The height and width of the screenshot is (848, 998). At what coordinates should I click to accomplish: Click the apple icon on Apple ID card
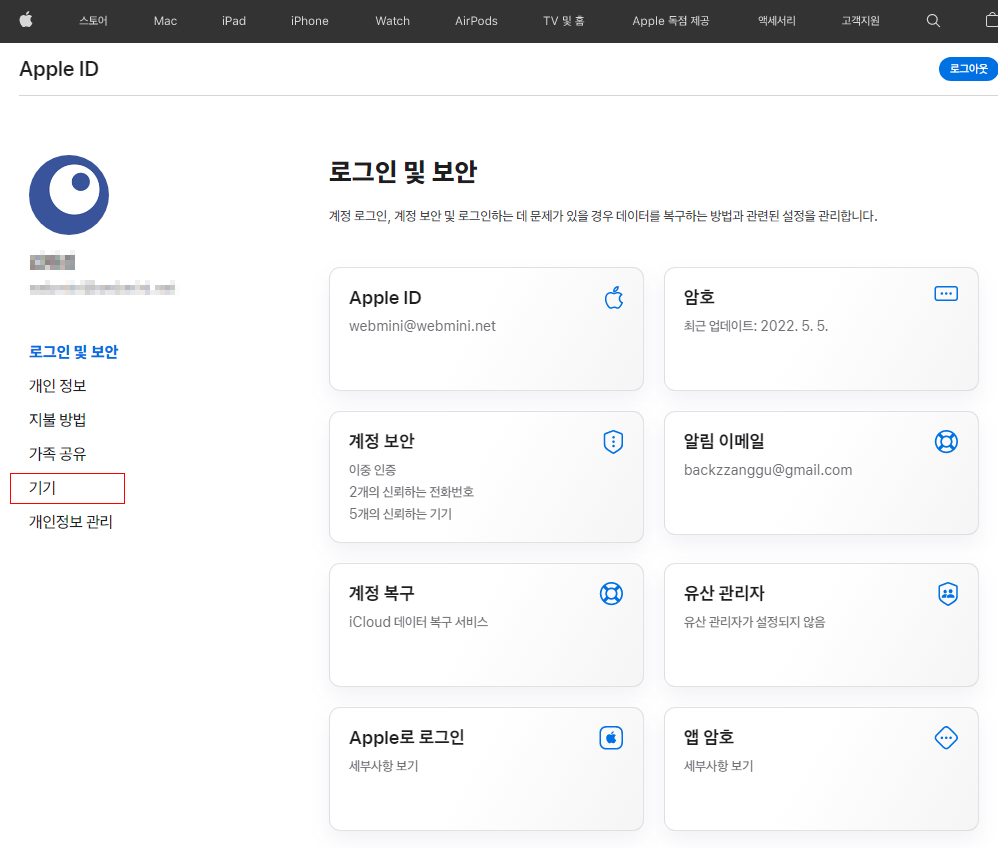click(614, 297)
